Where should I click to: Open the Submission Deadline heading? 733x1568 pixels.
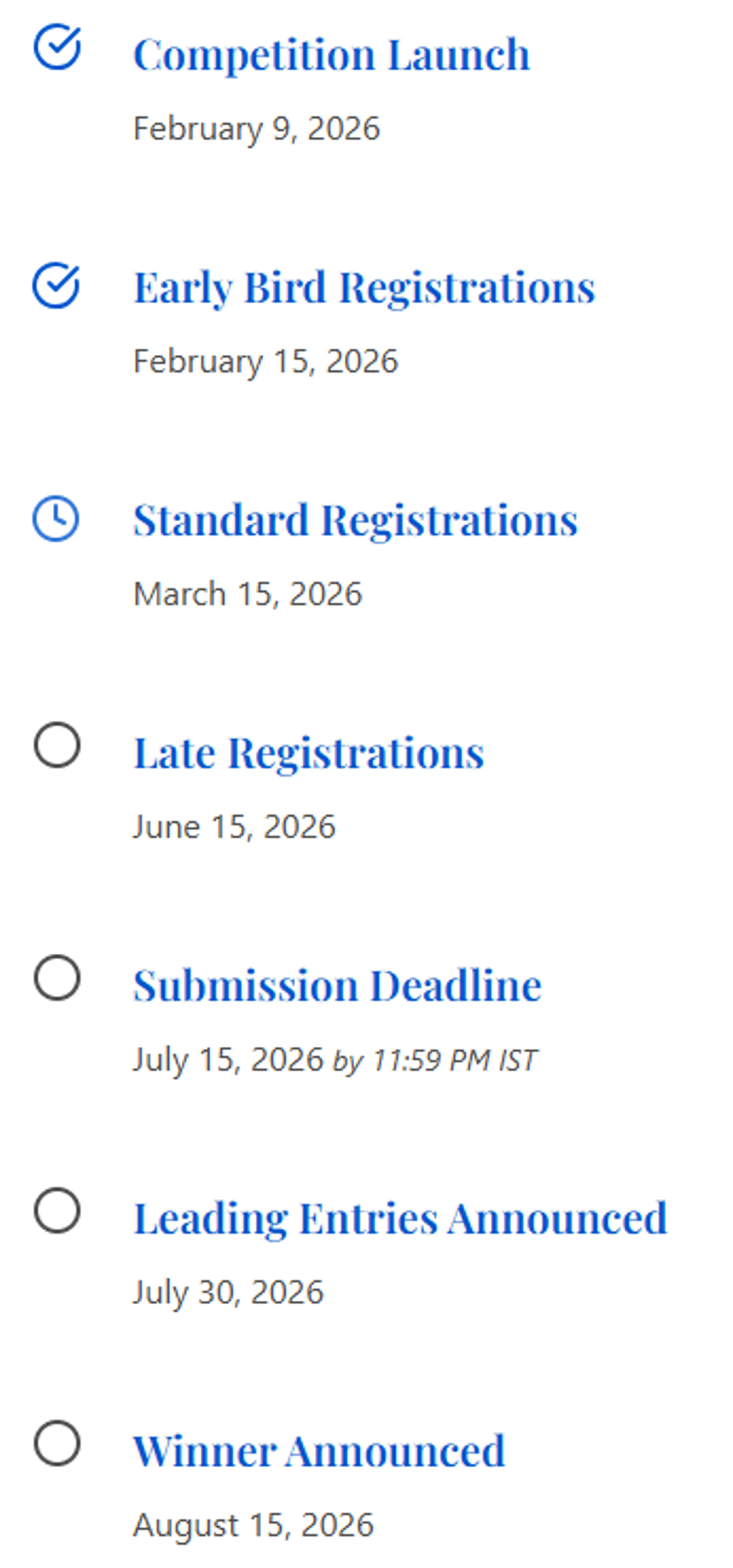pyautogui.click(x=337, y=986)
